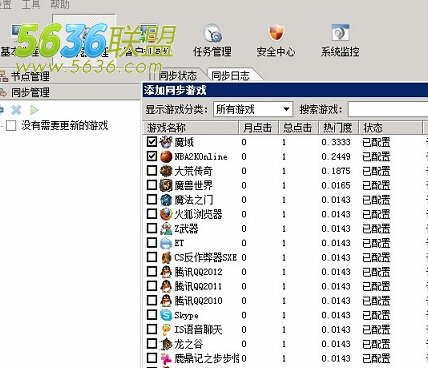Check the 魔兽世界 checkbox
Viewport: 428px width, 368px height.
(152, 185)
